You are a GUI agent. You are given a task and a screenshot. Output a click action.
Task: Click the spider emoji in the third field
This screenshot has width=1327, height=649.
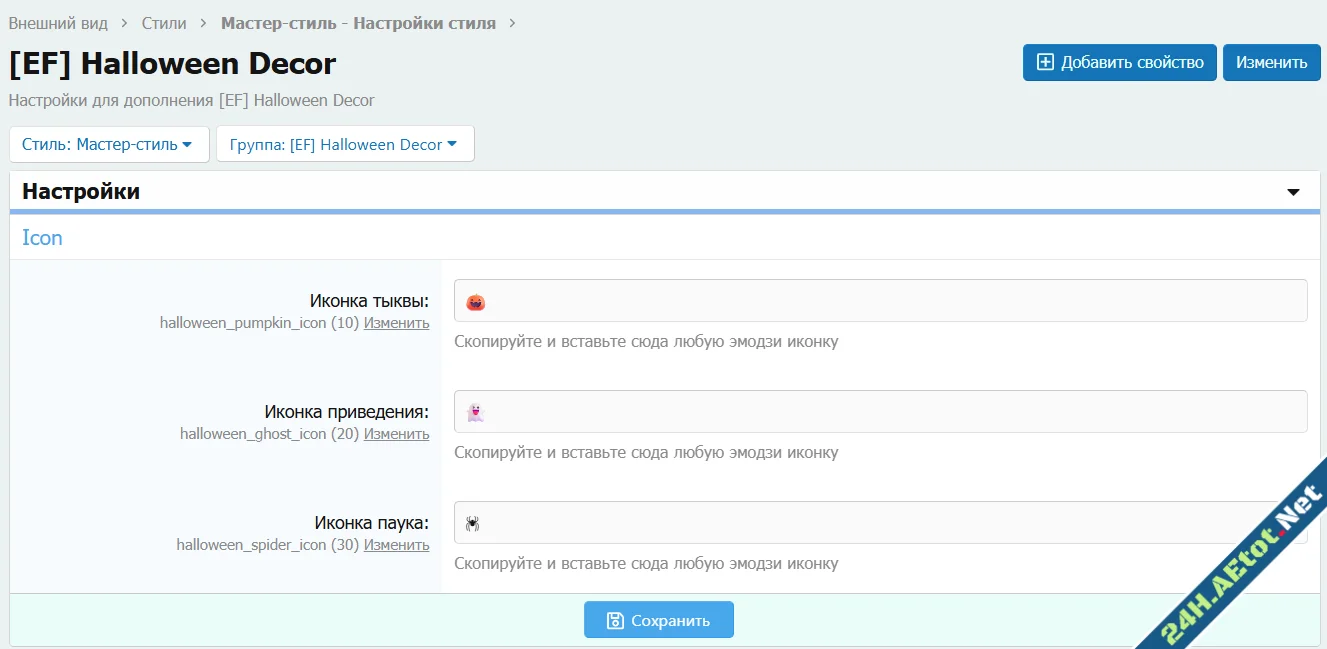474,523
